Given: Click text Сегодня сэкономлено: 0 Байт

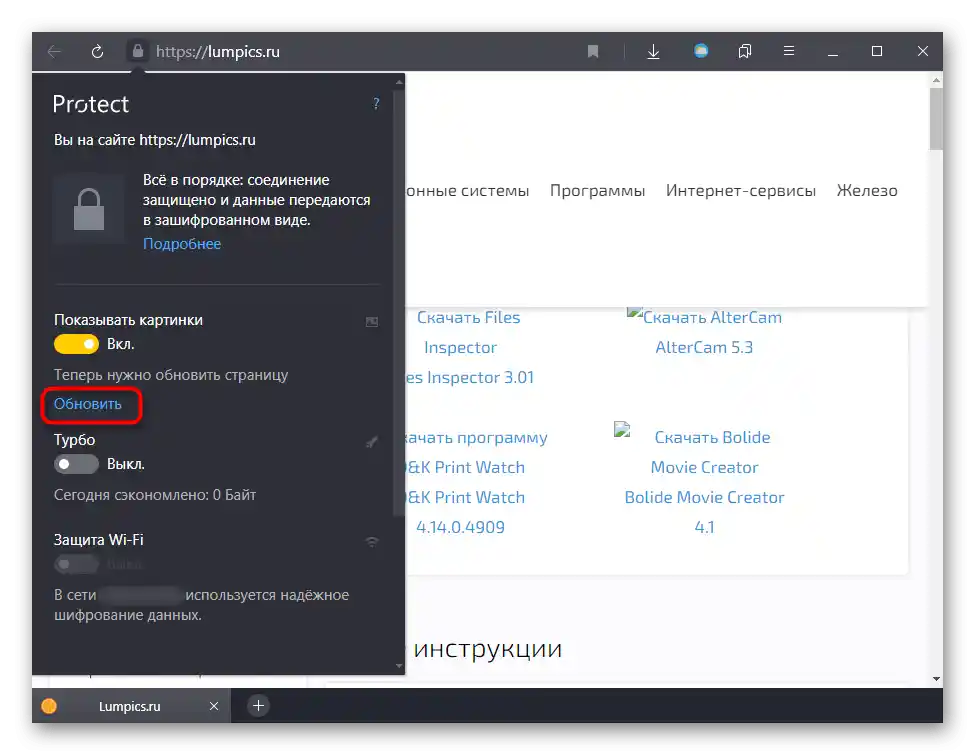Looking at the screenshot, I should point(155,495).
